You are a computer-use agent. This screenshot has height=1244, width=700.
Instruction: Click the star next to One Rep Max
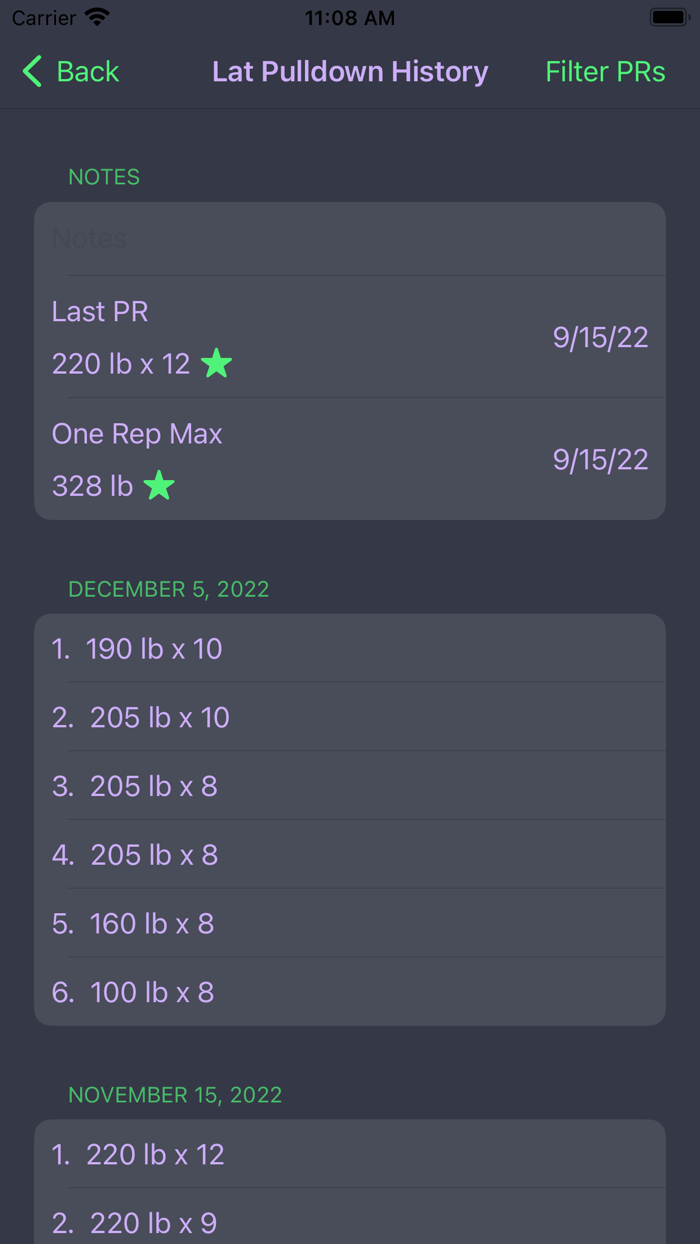158,486
